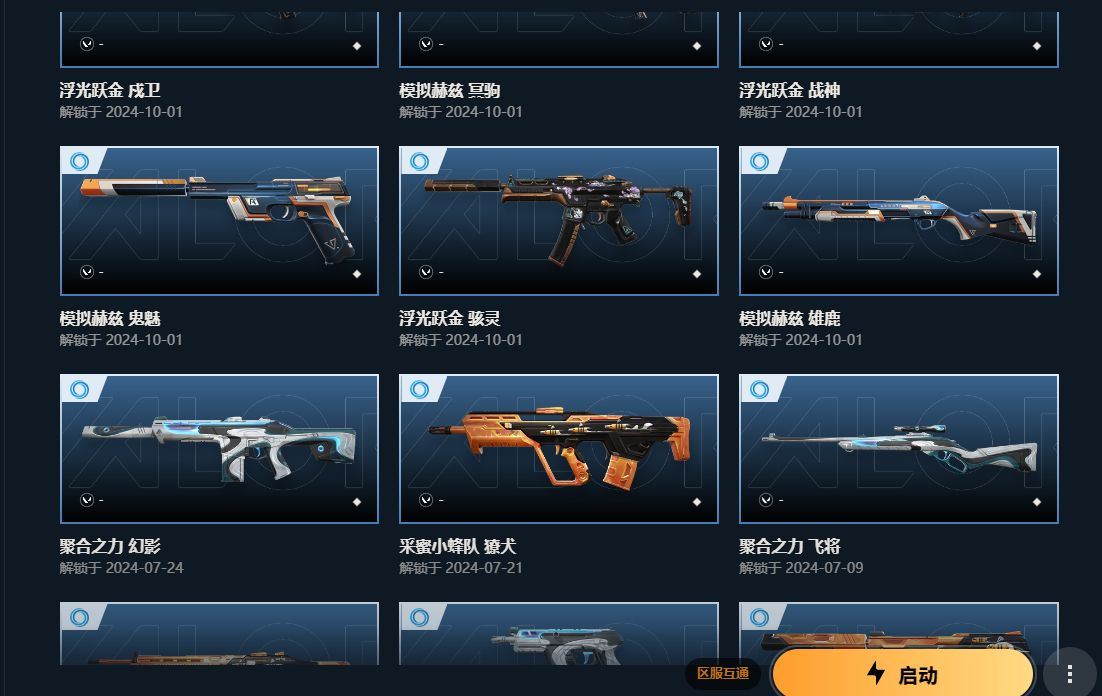
Task: Click the lightning bolt icon on 启动 button
Action: click(x=876, y=673)
